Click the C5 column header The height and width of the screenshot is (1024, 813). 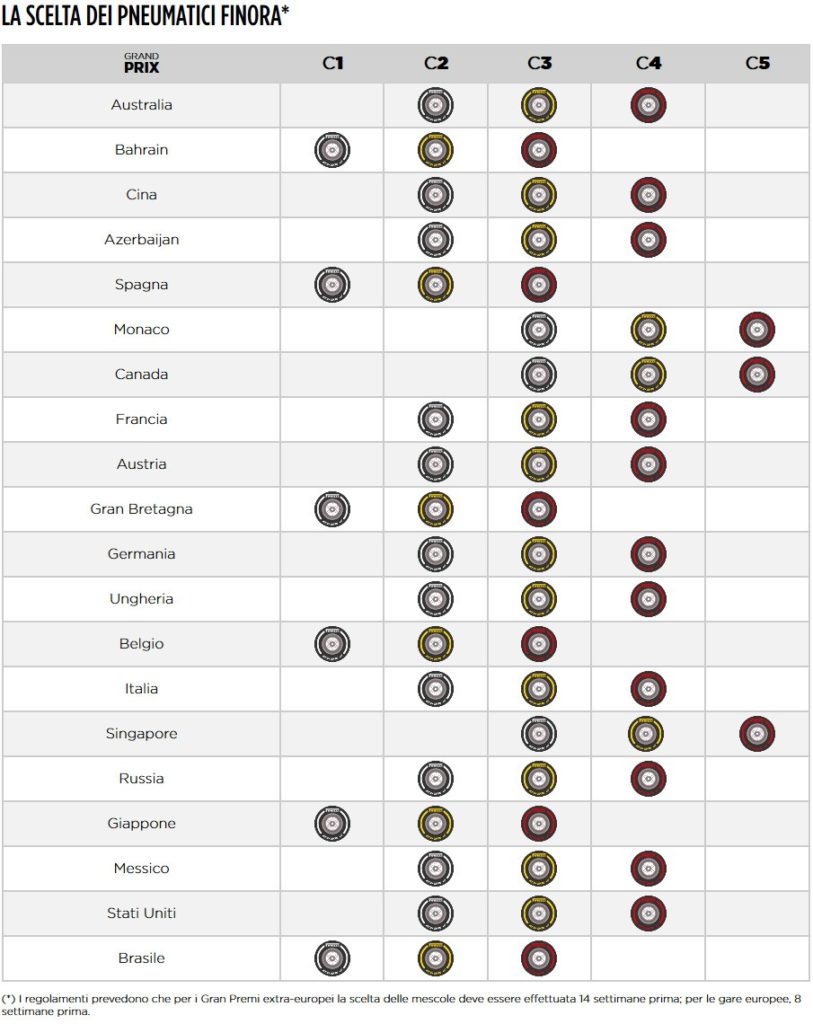pyautogui.click(x=757, y=63)
